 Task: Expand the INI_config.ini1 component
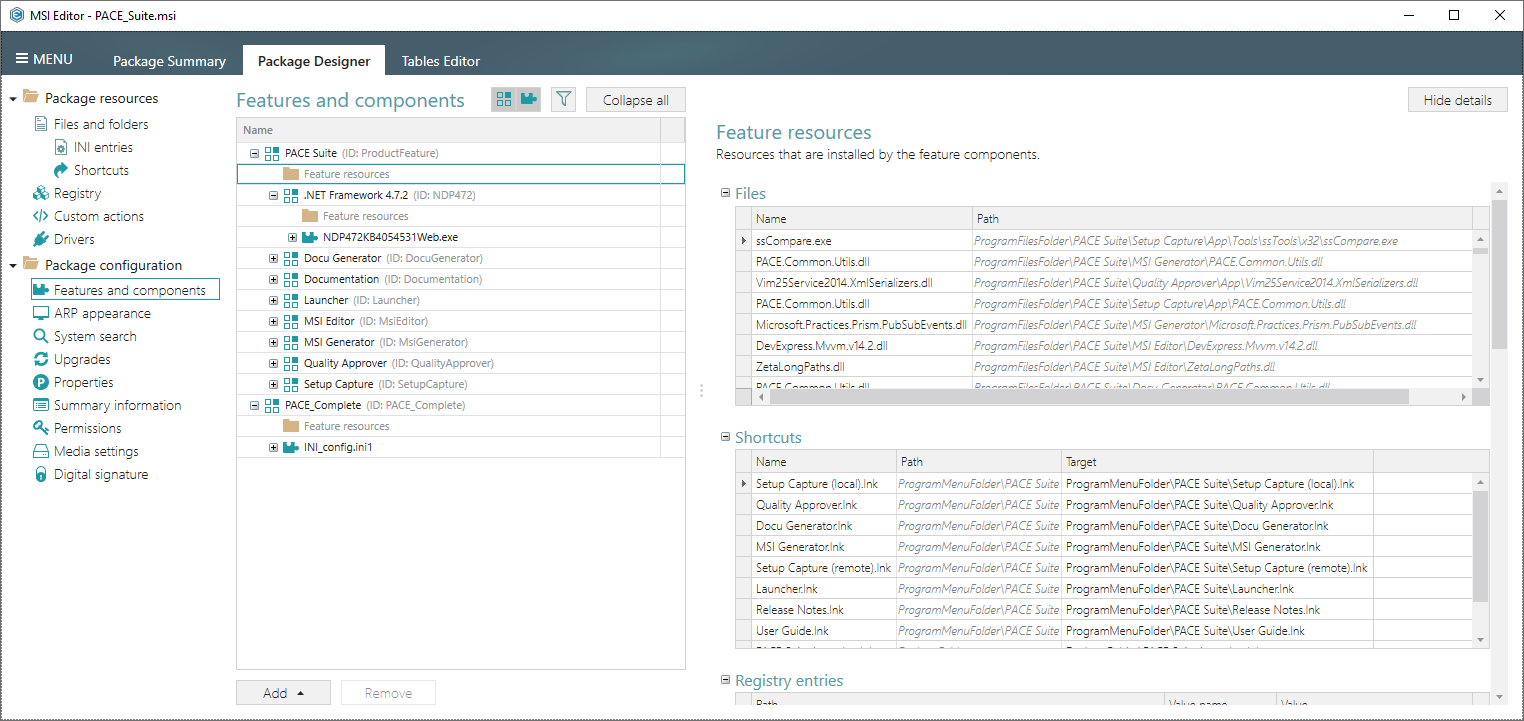(273, 447)
